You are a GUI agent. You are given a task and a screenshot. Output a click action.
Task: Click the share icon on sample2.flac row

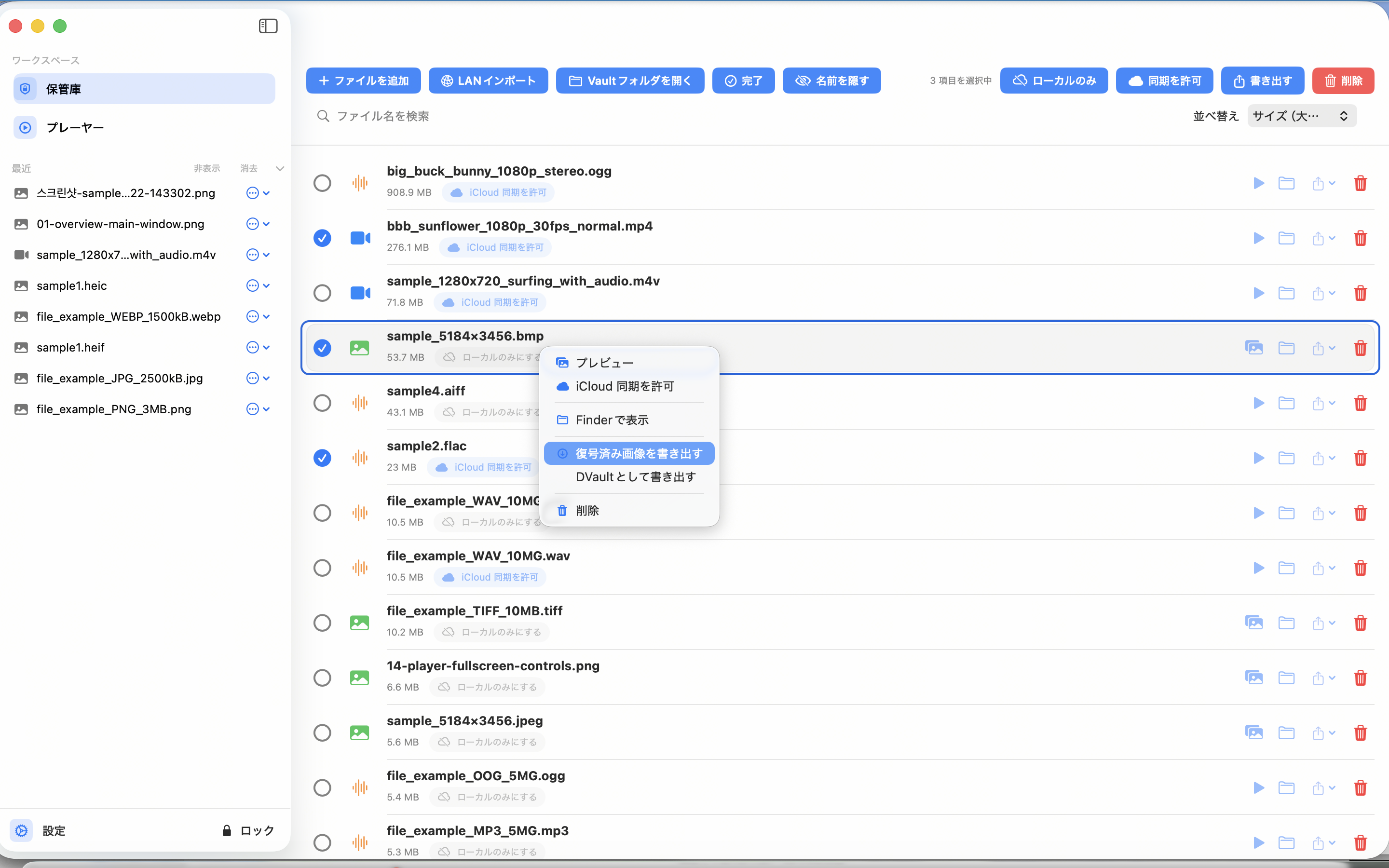click(x=1320, y=458)
